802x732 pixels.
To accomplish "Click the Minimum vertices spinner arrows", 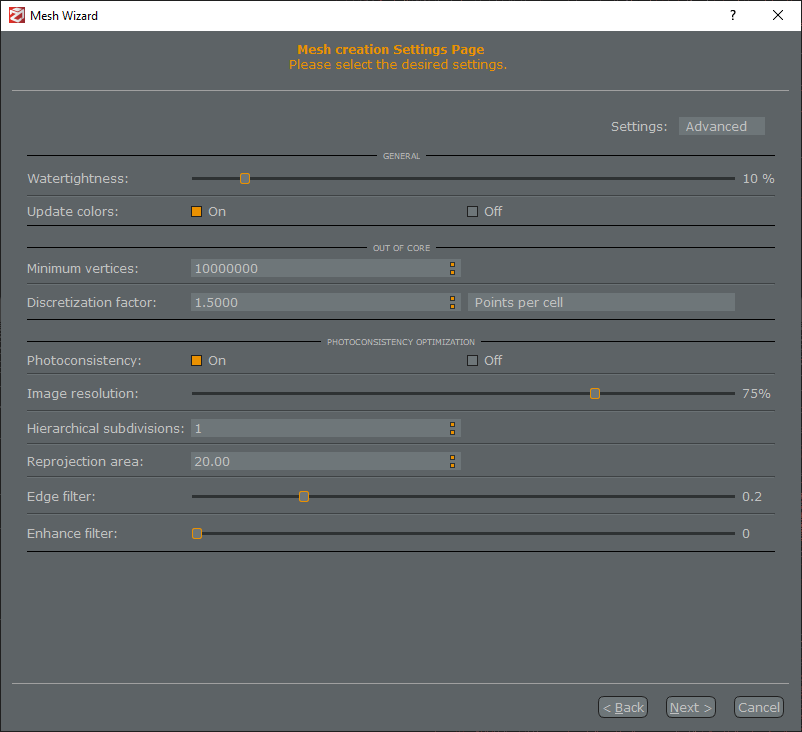I will pyautogui.click(x=452, y=268).
